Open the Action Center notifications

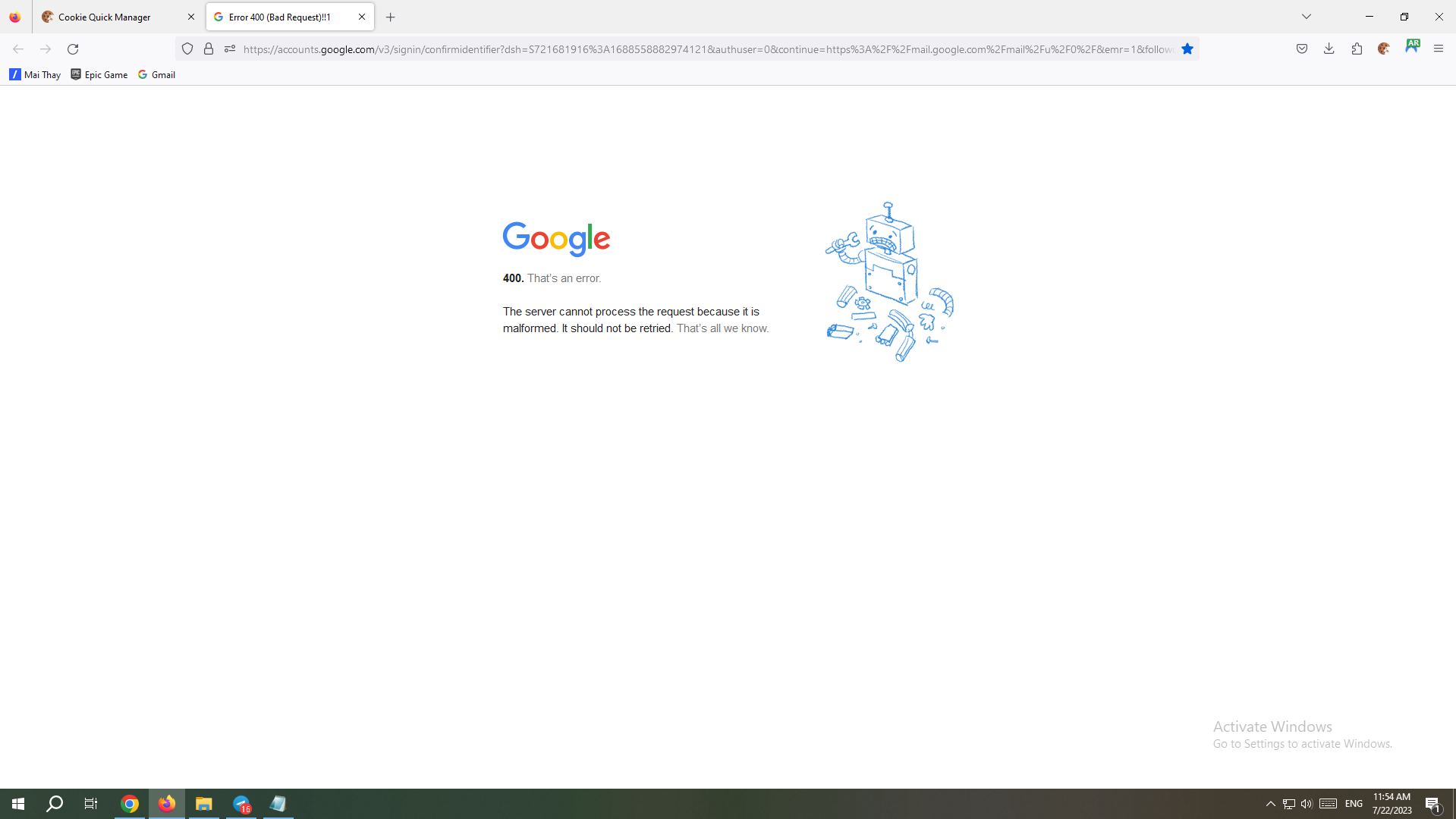[1433, 804]
